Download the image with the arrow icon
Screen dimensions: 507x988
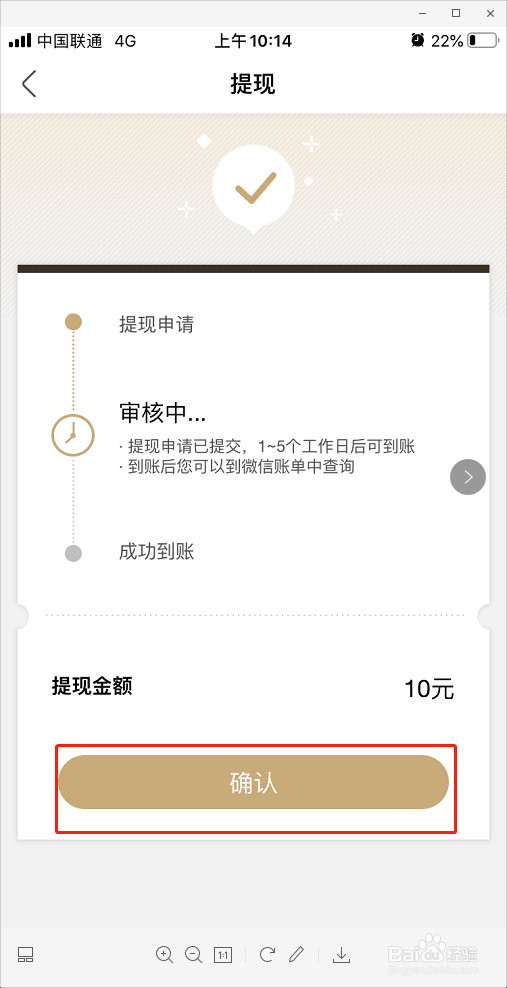coord(341,955)
